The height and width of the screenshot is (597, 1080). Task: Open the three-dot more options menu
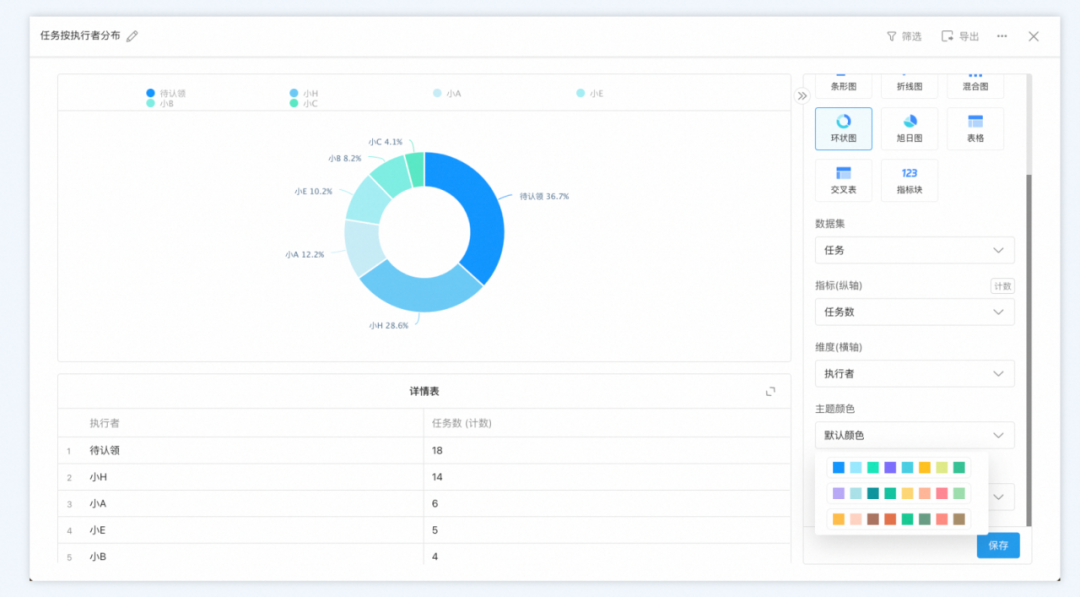(x=1002, y=36)
